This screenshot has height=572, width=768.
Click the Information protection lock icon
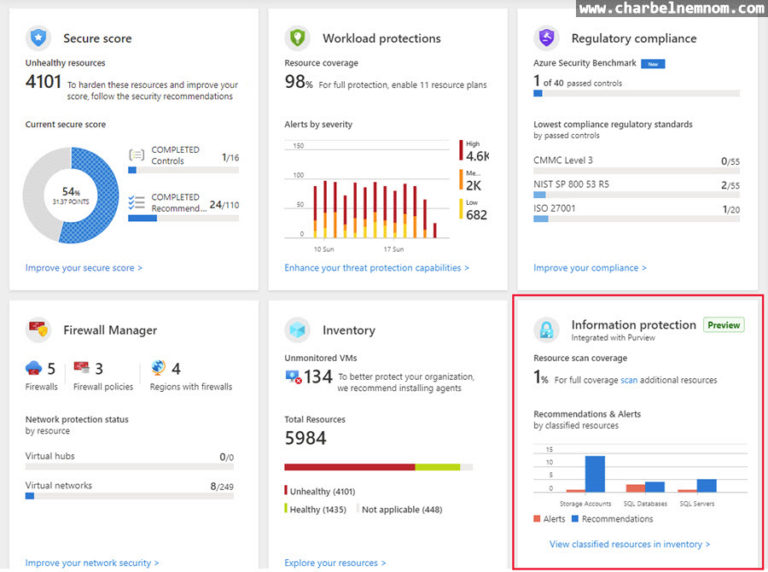(546, 330)
